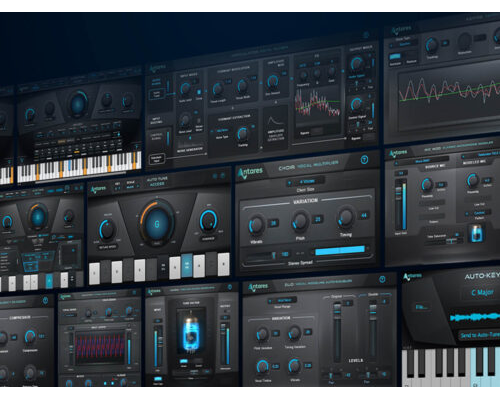Toggle the power button of the Compressor plugin
Screen dimensions: 500x400
45,301
